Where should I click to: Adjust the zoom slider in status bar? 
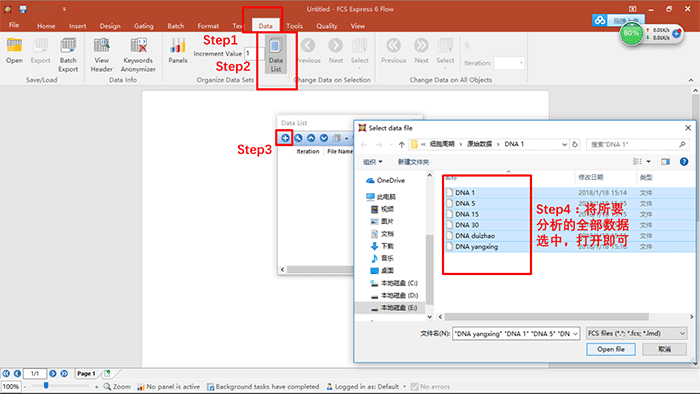click(x=46, y=386)
